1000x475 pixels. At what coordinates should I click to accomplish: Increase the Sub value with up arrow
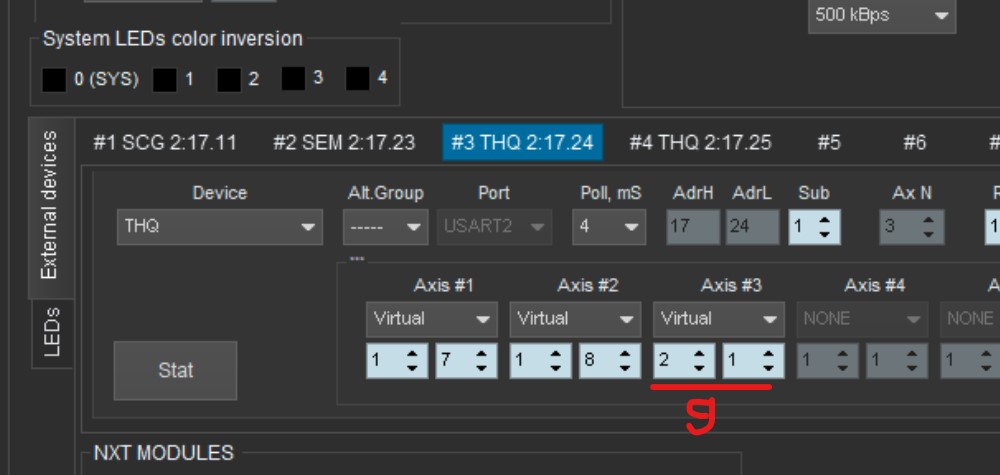[x=825, y=220]
